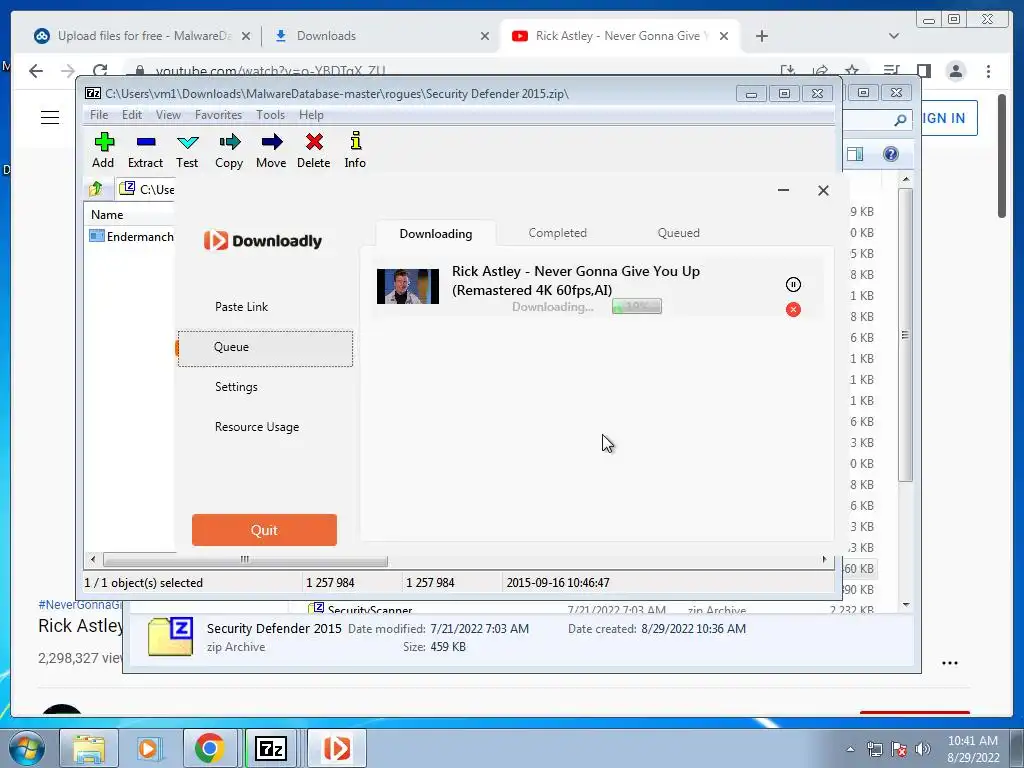Open Chrome from the taskbar
The image size is (1024, 768).
[209, 748]
